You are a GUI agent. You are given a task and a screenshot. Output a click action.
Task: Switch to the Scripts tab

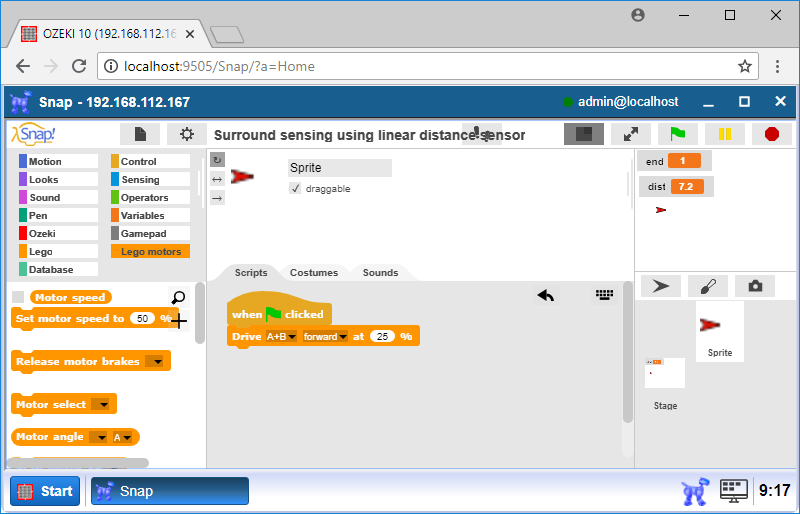click(251, 273)
